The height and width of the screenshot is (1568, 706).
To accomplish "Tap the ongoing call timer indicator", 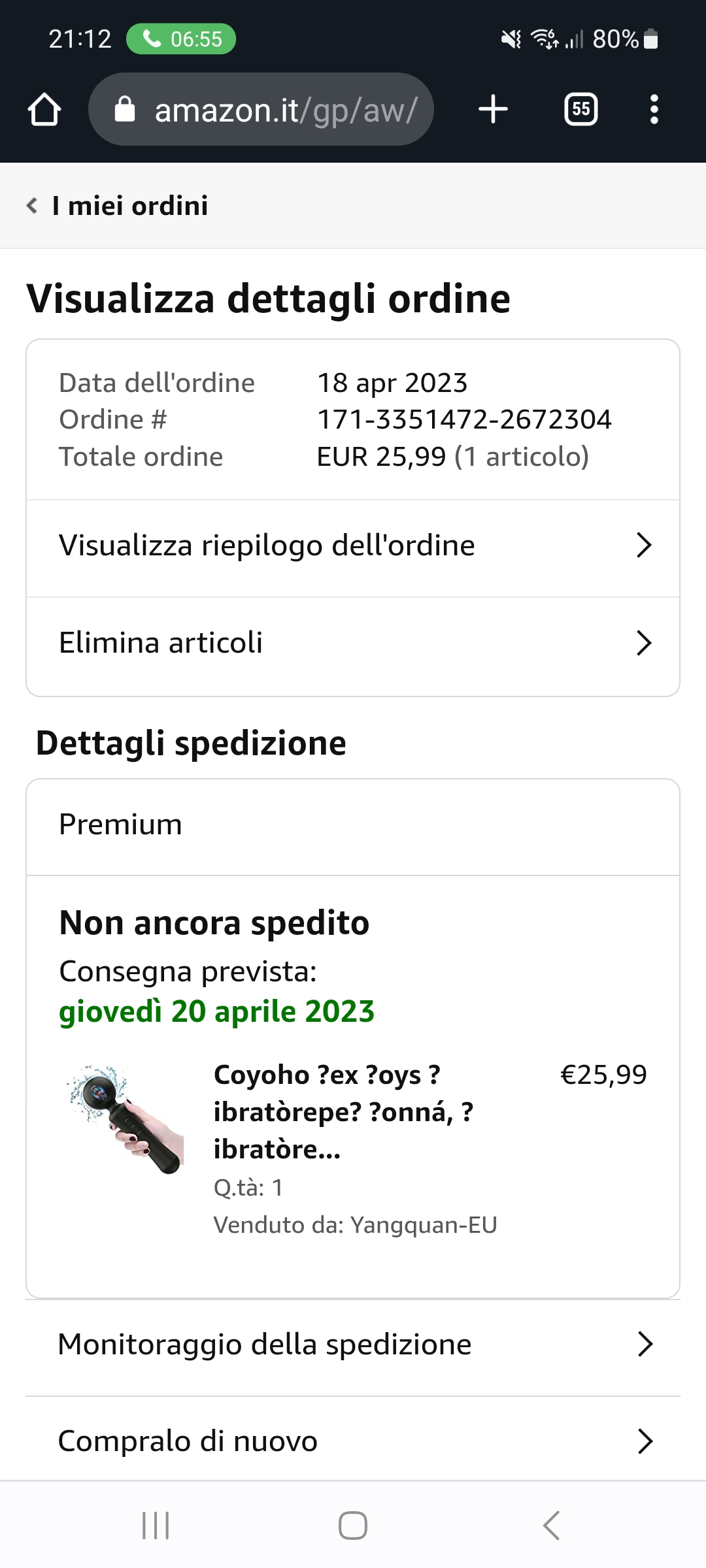I will coord(181,39).
